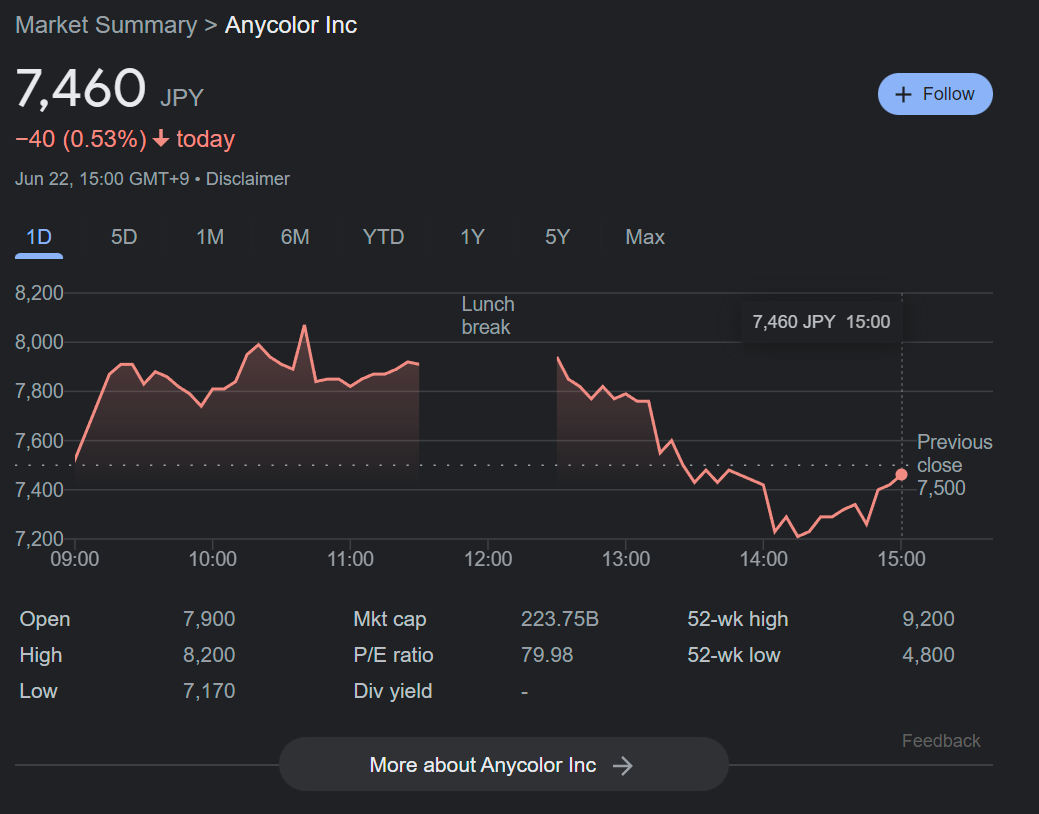Click the P/E ratio value 79.98

[547, 655]
